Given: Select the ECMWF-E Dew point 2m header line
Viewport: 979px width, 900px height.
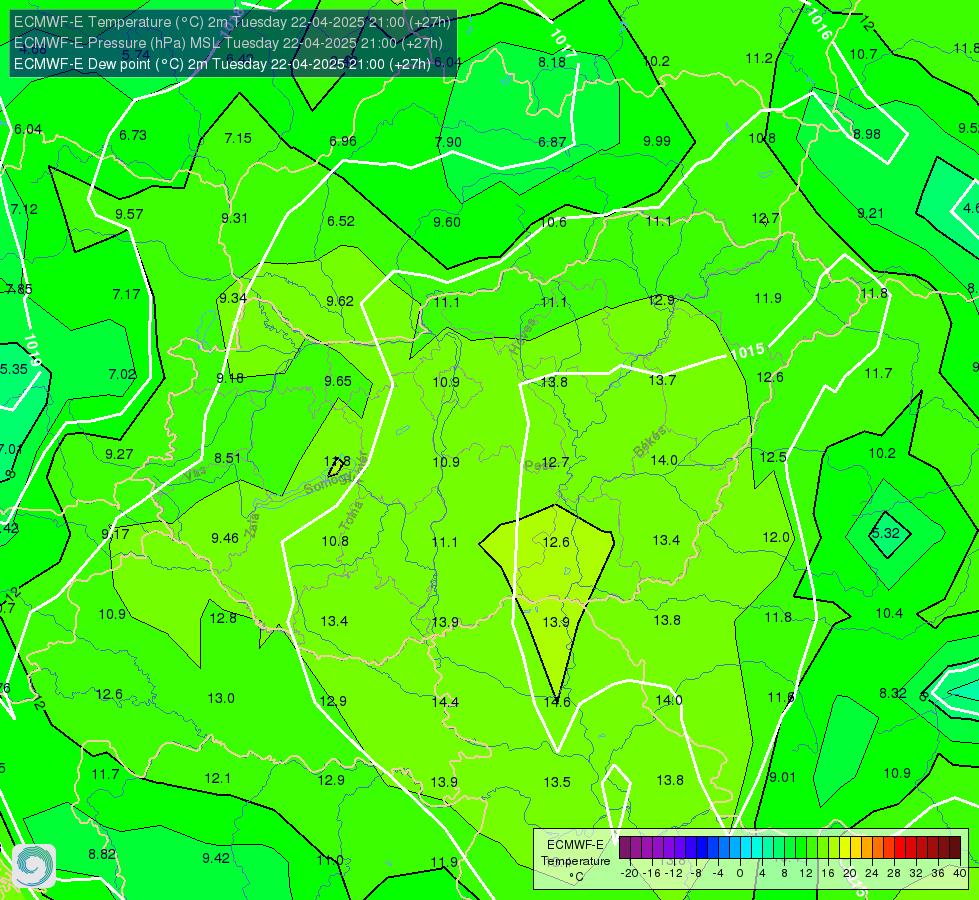Looking at the screenshot, I should coord(222,64).
